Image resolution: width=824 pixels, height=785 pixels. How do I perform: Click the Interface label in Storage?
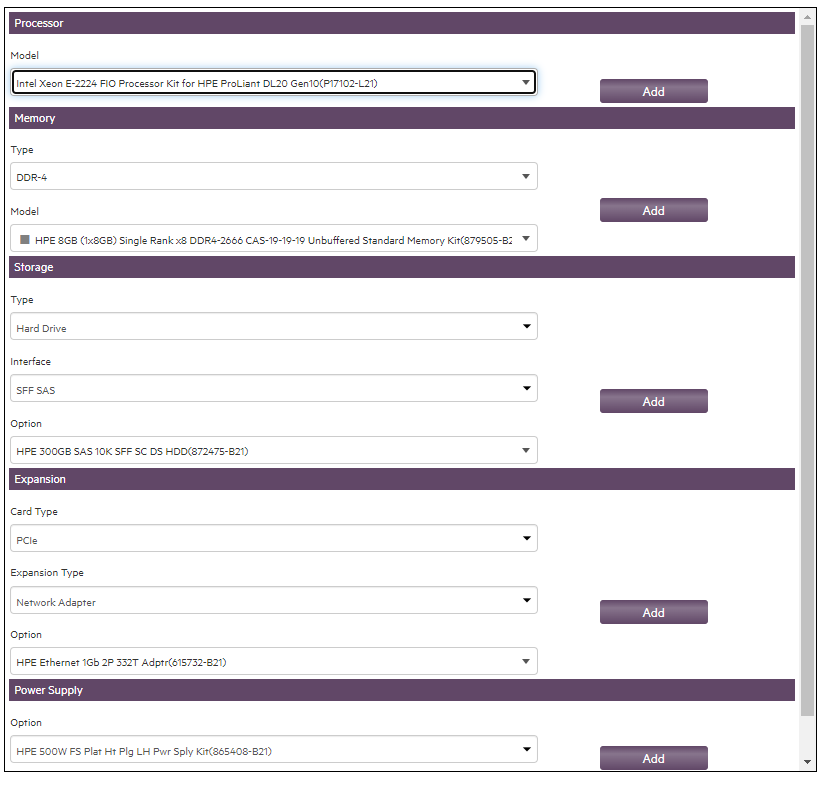point(30,362)
